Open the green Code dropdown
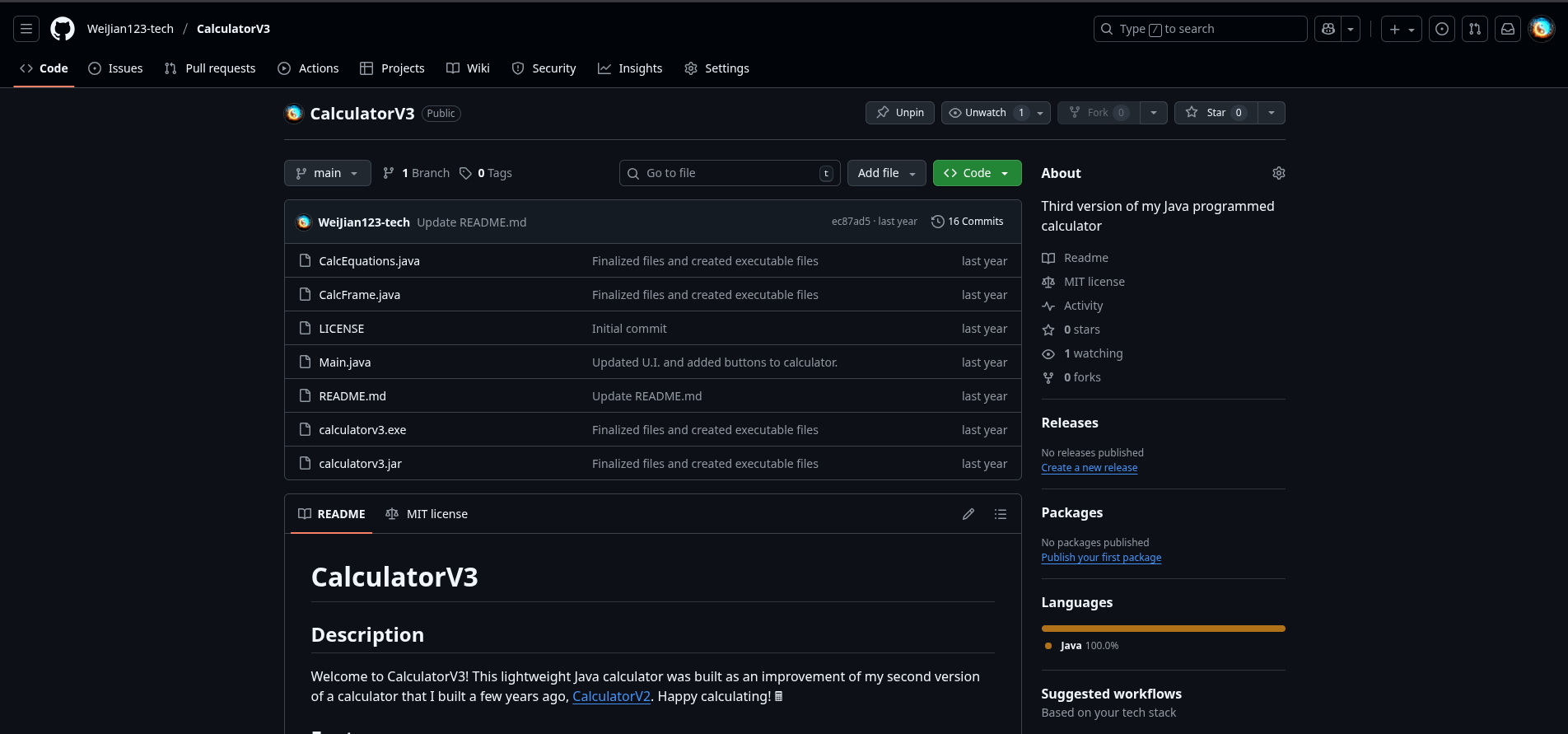Screen dimensions: 1568x734 977,173
